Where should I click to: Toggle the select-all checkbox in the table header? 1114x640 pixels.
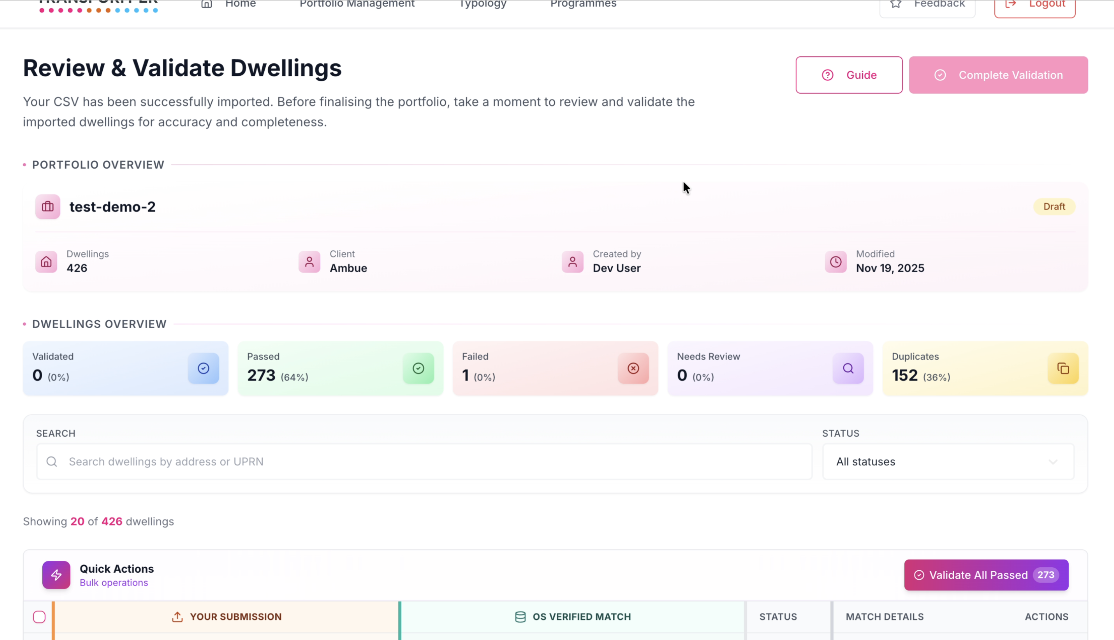(39, 617)
